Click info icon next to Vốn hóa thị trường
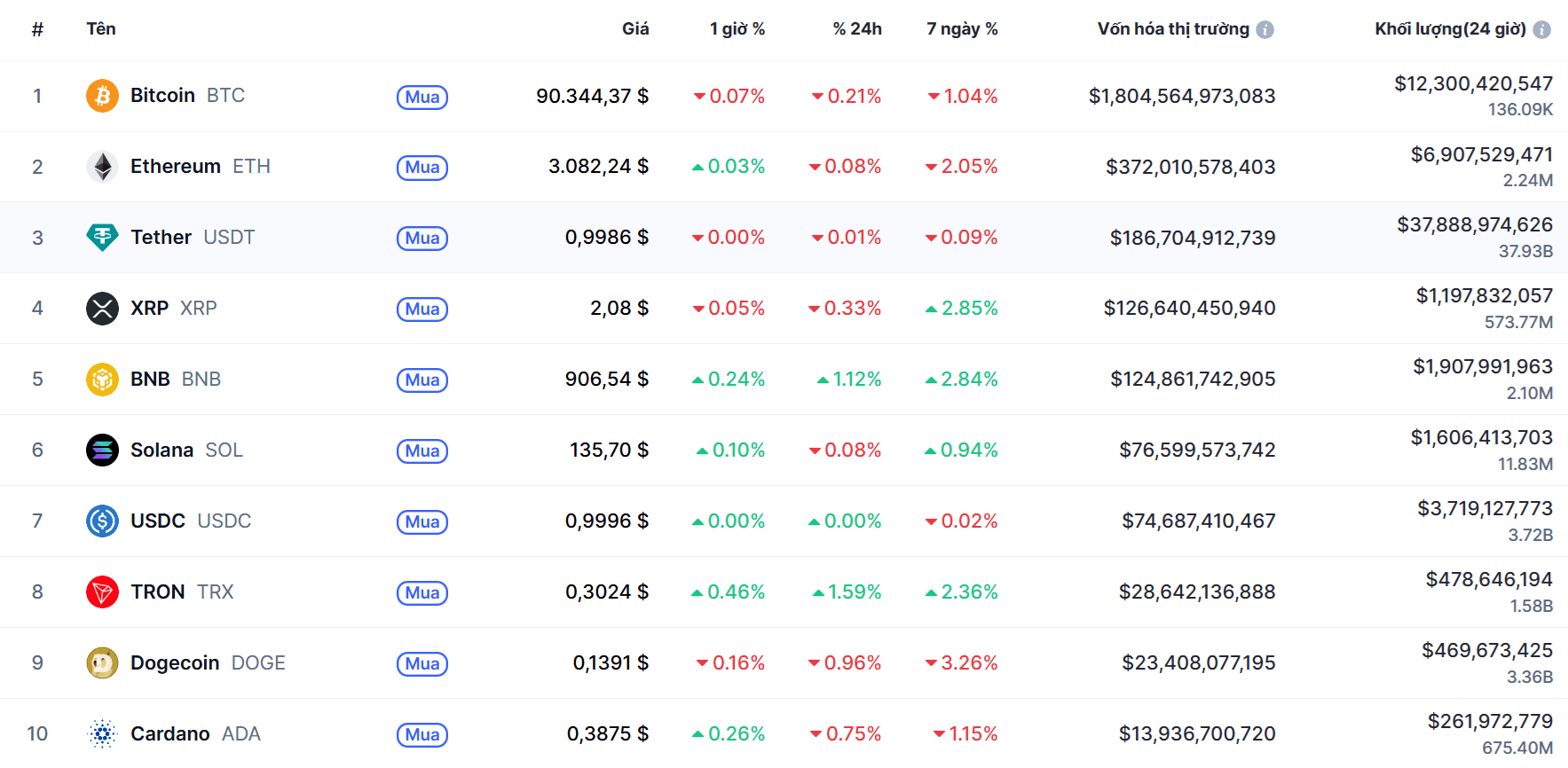This screenshot has width=1568, height=768. click(1265, 29)
